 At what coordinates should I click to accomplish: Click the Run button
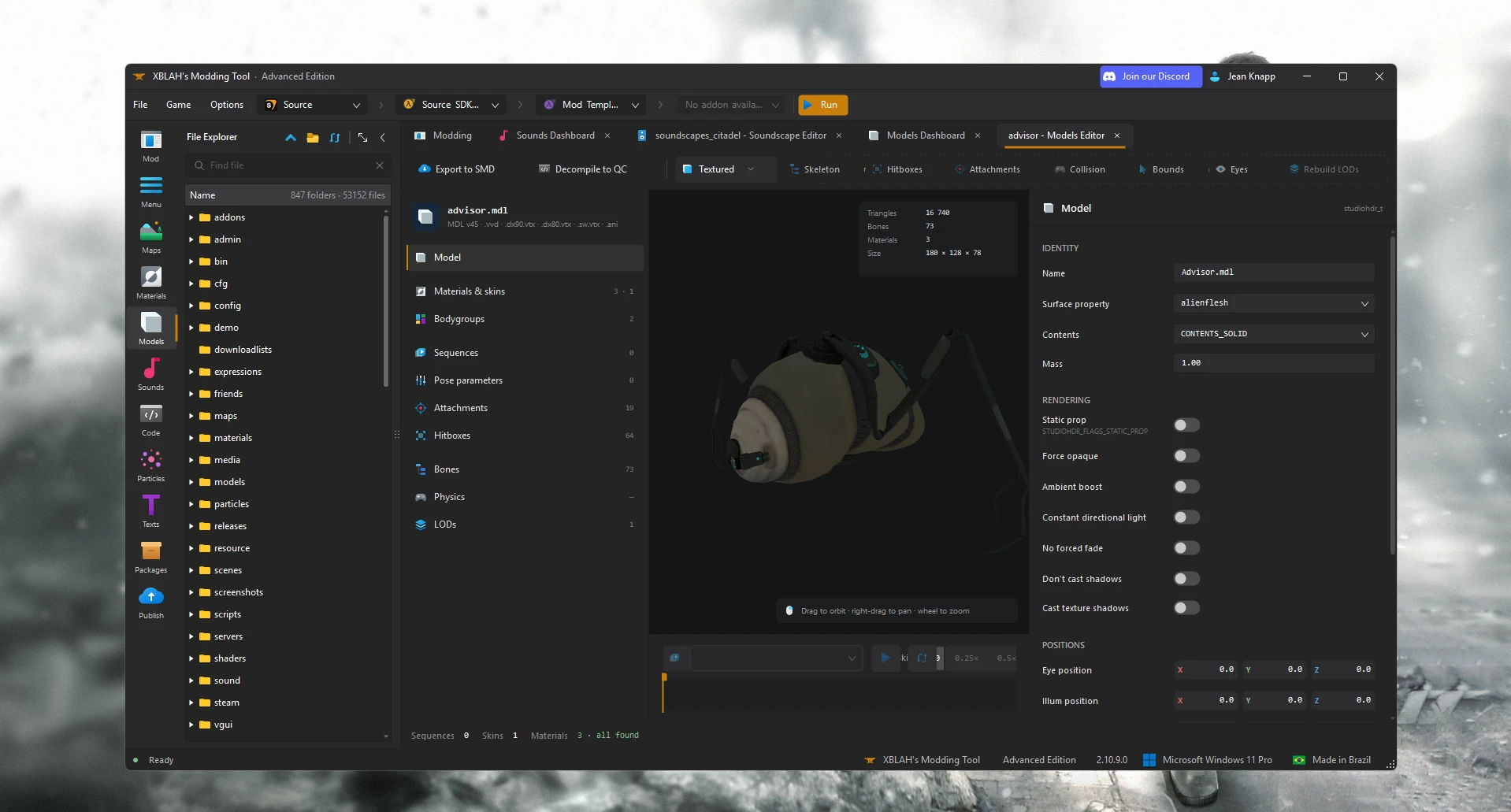pos(822,105)
